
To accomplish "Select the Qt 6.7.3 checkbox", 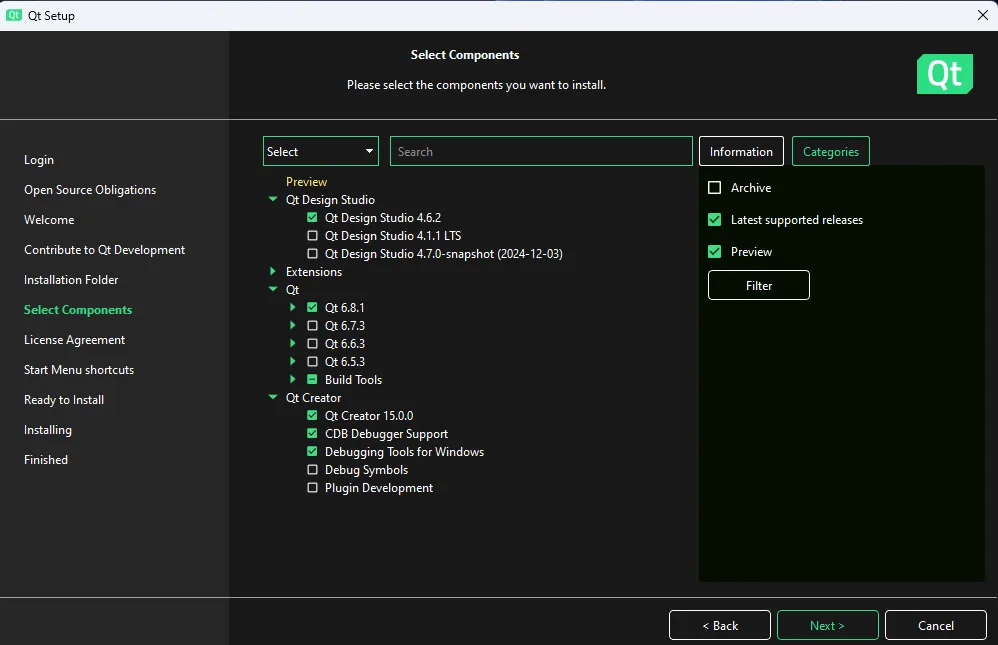I will point(312,325).
